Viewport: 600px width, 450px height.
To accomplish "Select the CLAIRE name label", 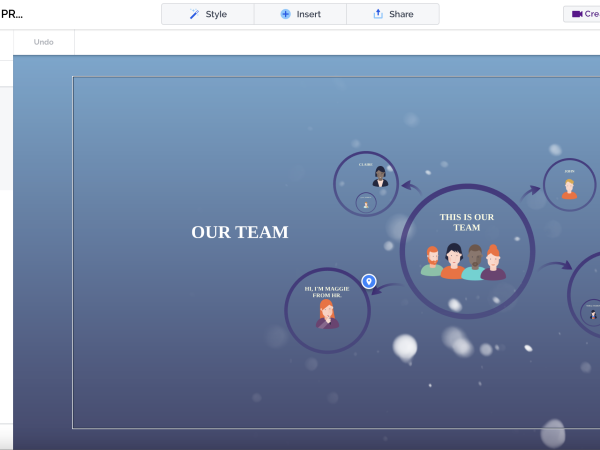I will (x=365, y=165).
